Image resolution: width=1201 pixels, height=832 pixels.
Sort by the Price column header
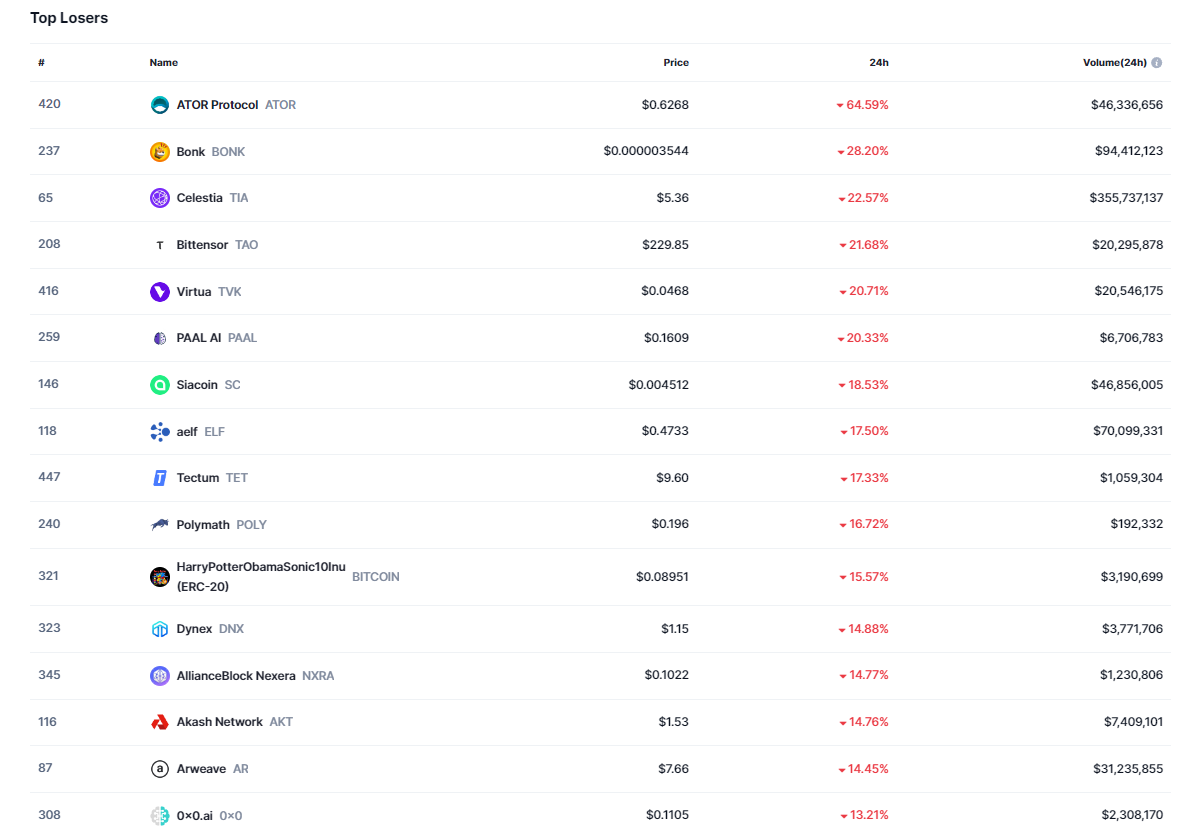[x=676, y=63]
